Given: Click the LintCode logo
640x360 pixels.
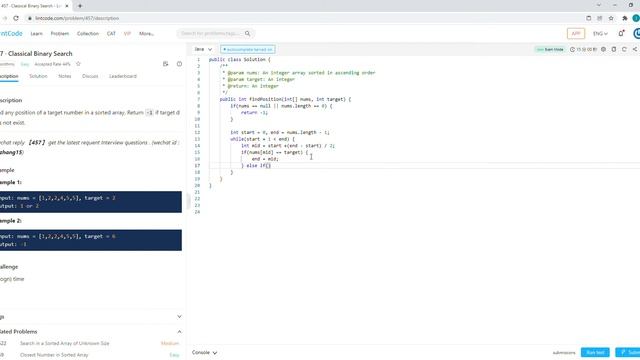Looking at the screenshot, I should (x=11, y=33).
